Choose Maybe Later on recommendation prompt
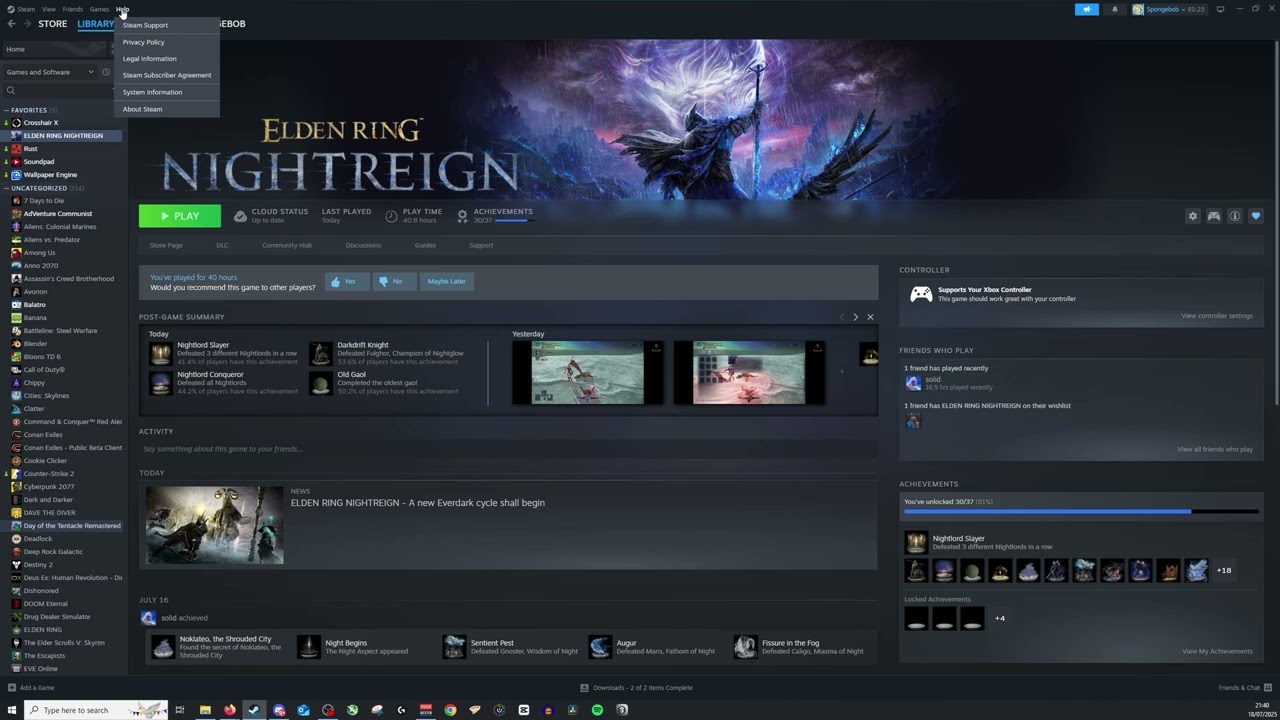Viewport: 1280px width, 720px height. (446, 281)
